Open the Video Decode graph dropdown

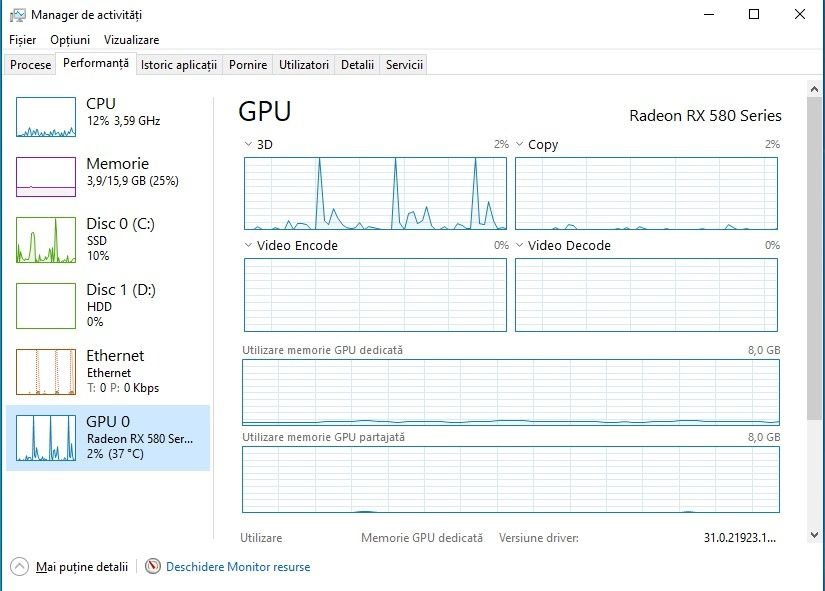[520, 246]
